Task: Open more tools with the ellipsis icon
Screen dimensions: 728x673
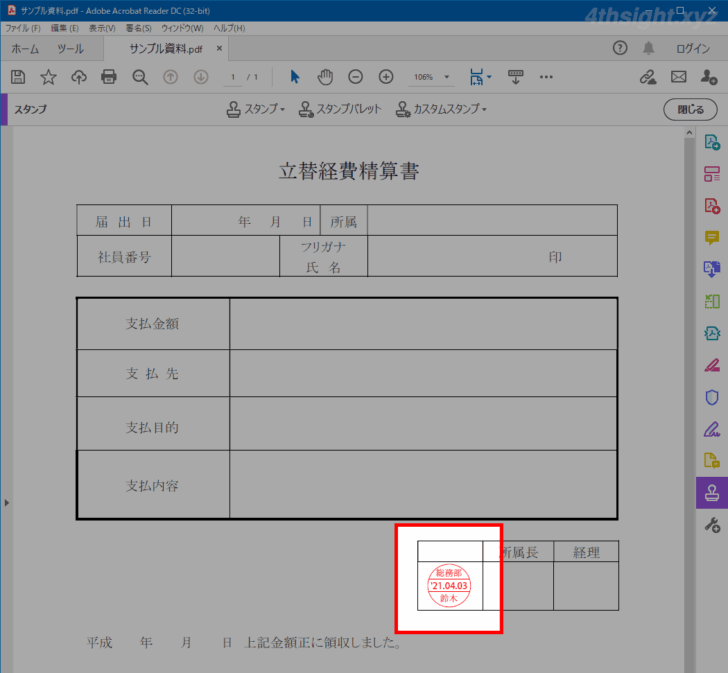Action: tap(546, 77)
